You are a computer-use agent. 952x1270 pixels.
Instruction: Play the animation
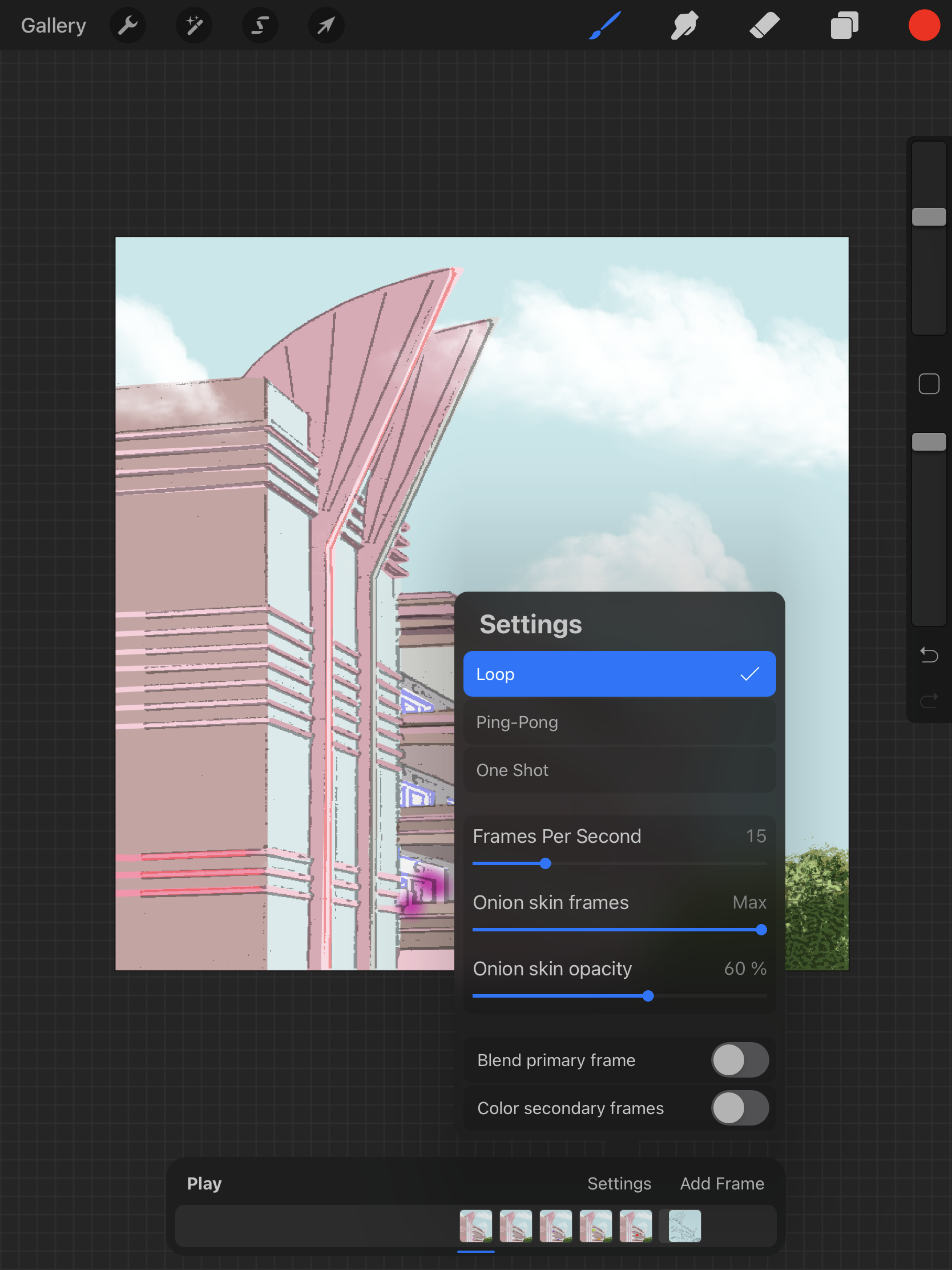pos(204,1183)
